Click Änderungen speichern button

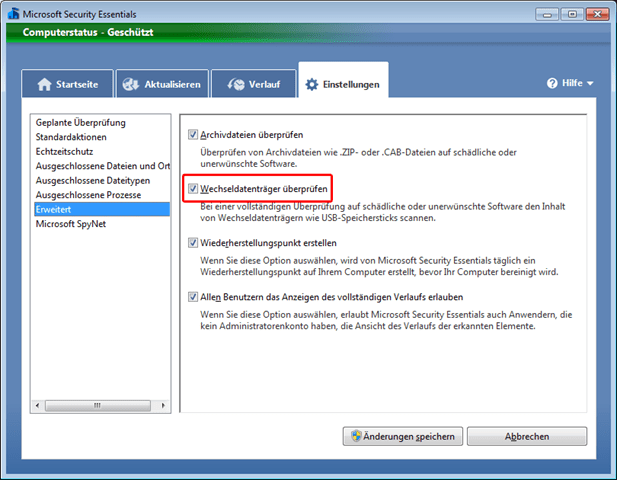[x=403, y=436]
